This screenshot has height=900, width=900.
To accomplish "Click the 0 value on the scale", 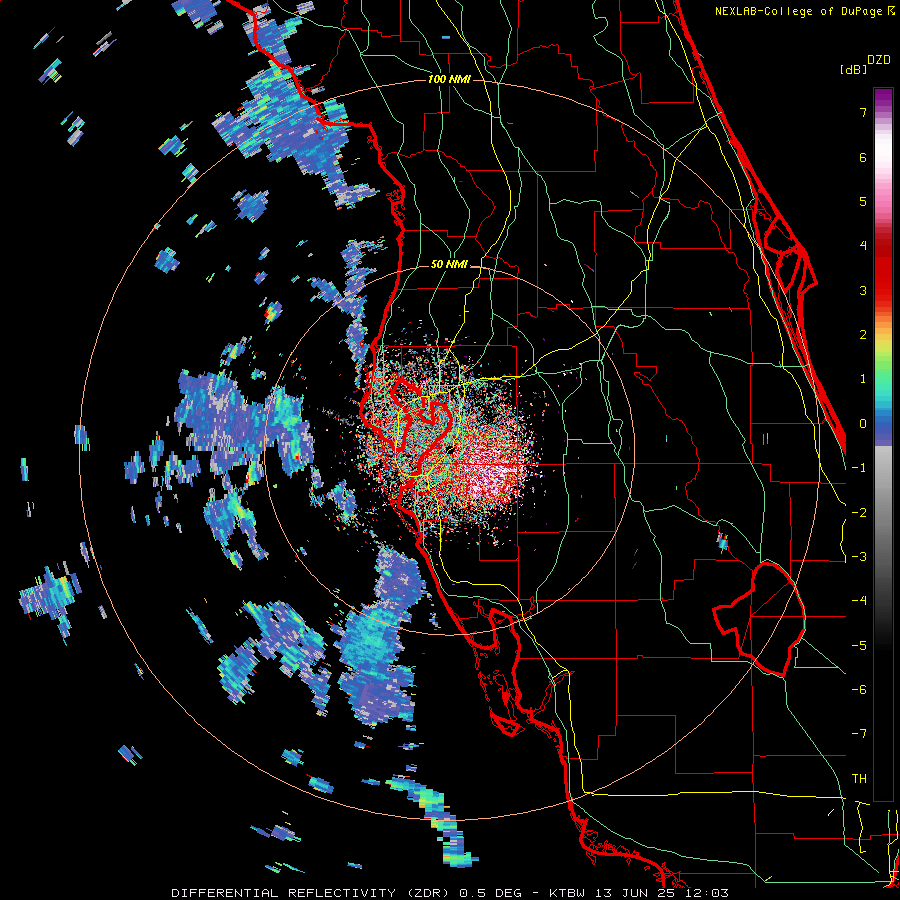I will 863,424.
